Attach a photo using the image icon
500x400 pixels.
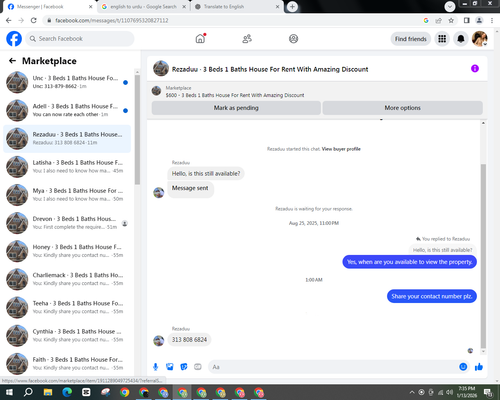click(170, 367)
